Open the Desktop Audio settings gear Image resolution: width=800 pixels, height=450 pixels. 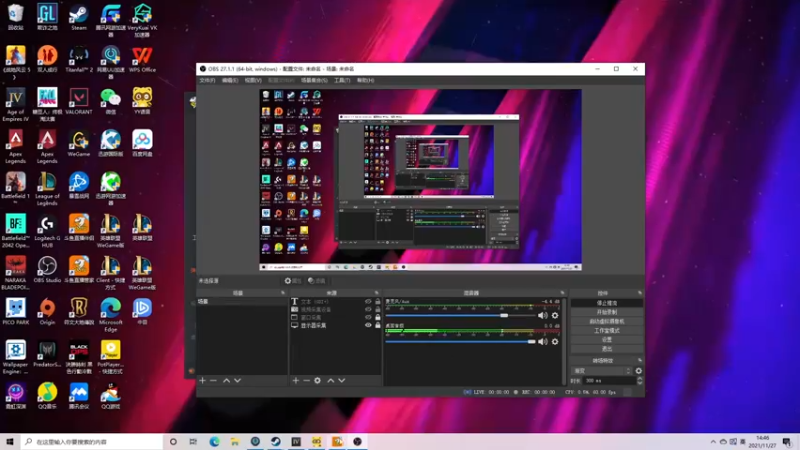point(555,341)
